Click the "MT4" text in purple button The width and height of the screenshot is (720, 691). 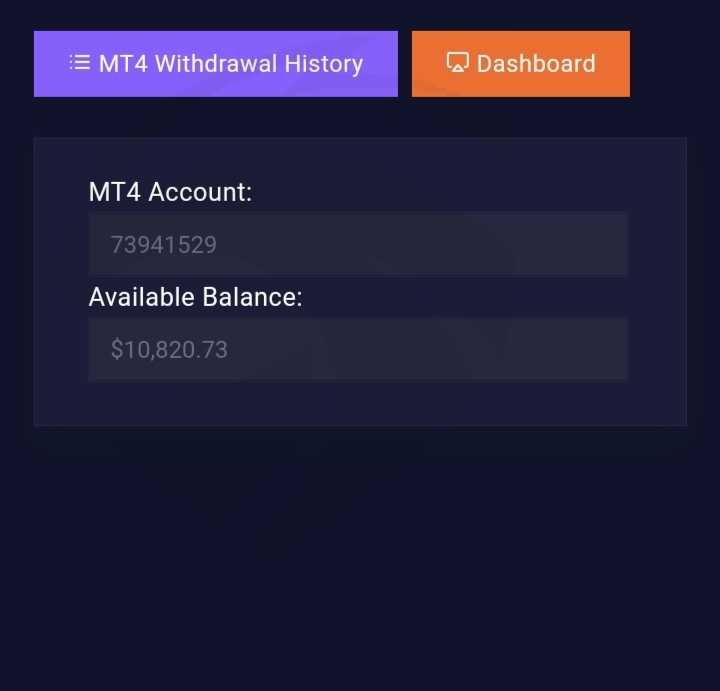click(123, 63)
